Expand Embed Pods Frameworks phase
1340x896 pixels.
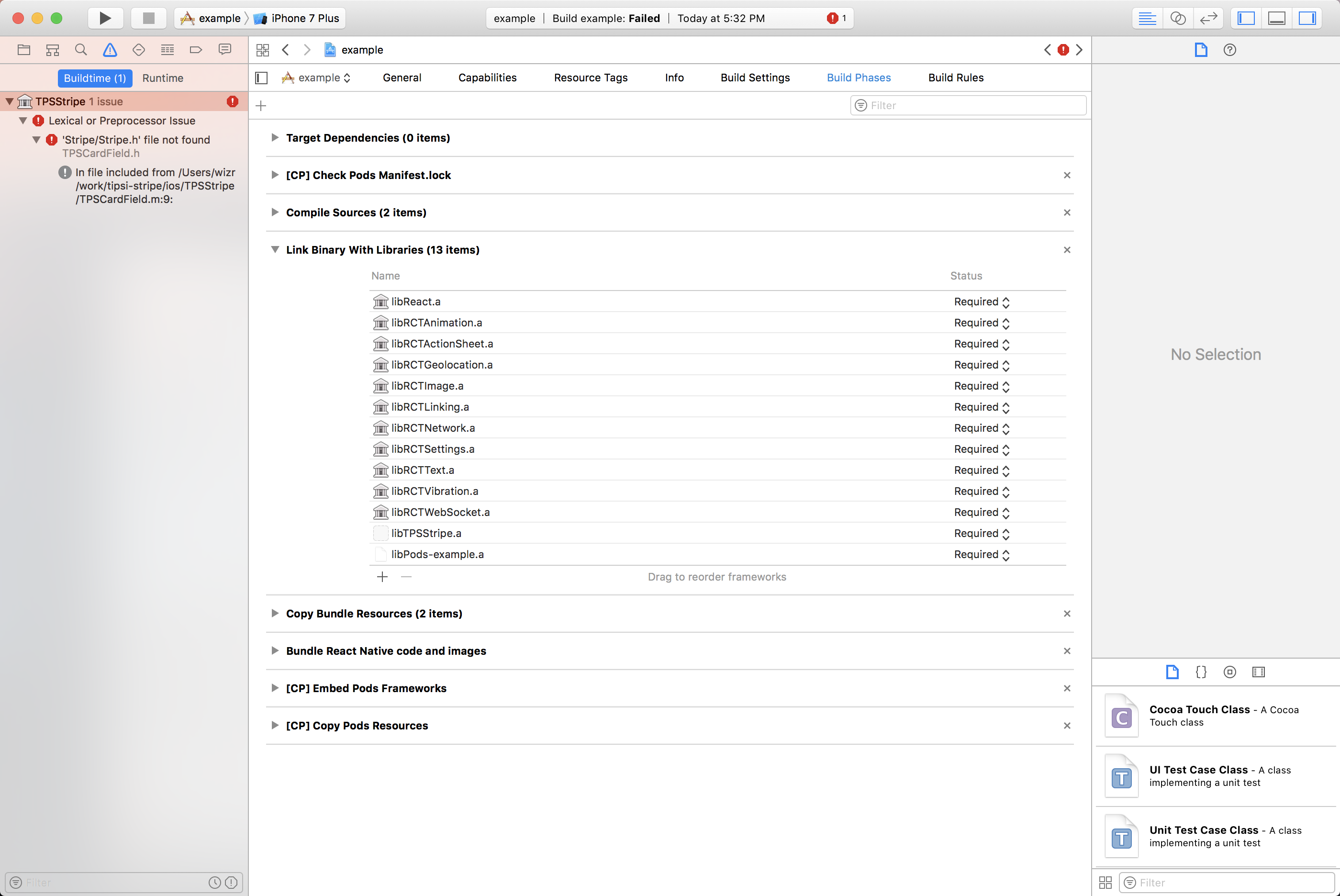[x=275, y=689]
